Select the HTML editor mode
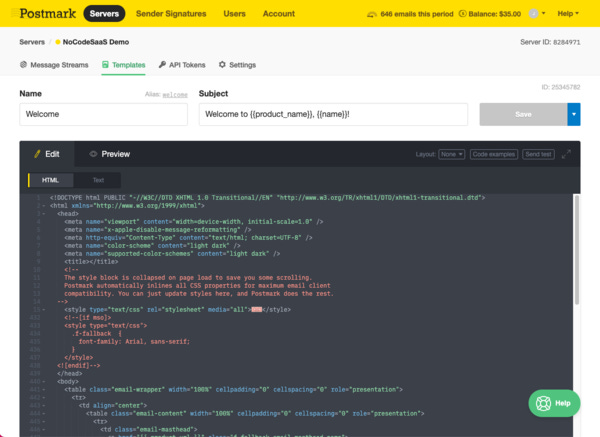The width and height of the screenshot is (600, 437). tap(51, 180)
